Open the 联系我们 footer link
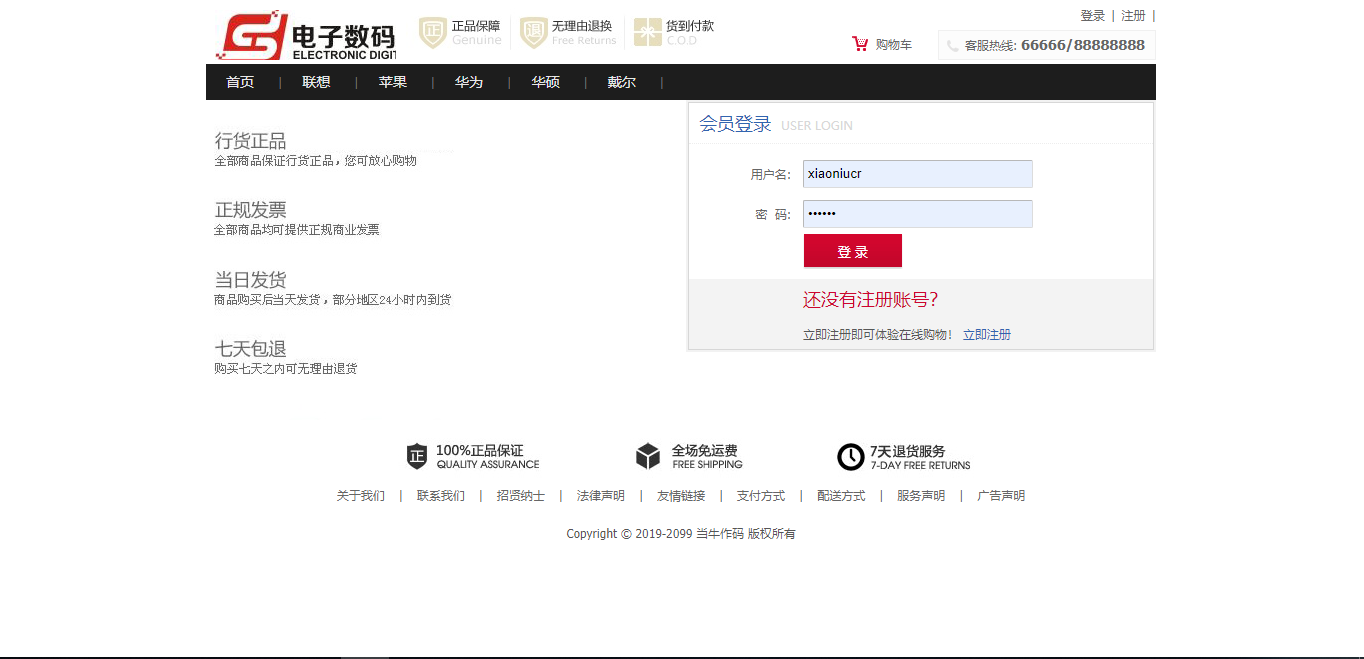This screenshot has height=659, width=1364. [x=441, y=496]
